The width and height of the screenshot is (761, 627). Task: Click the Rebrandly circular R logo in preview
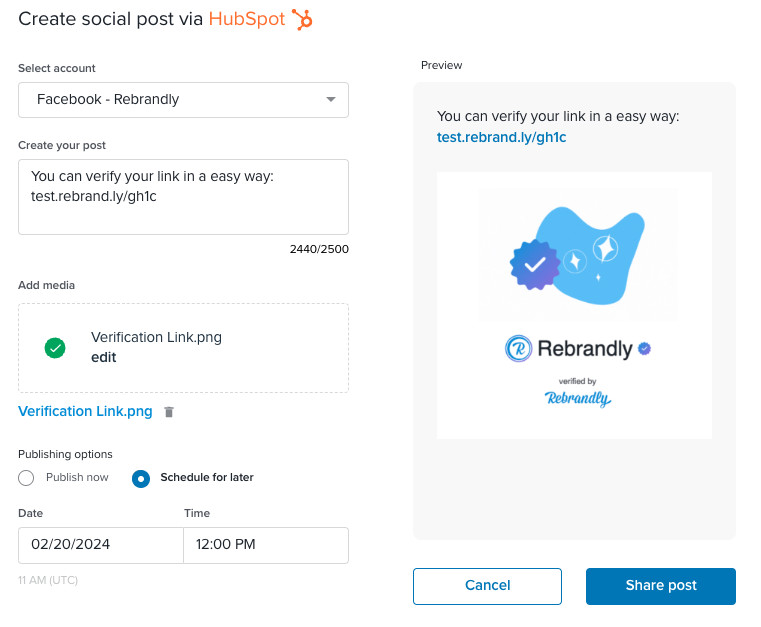tap(518, 348)
